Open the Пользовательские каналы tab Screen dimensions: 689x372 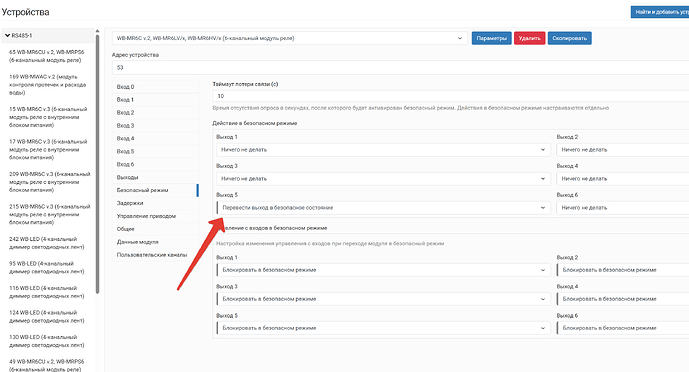point(155,255)
